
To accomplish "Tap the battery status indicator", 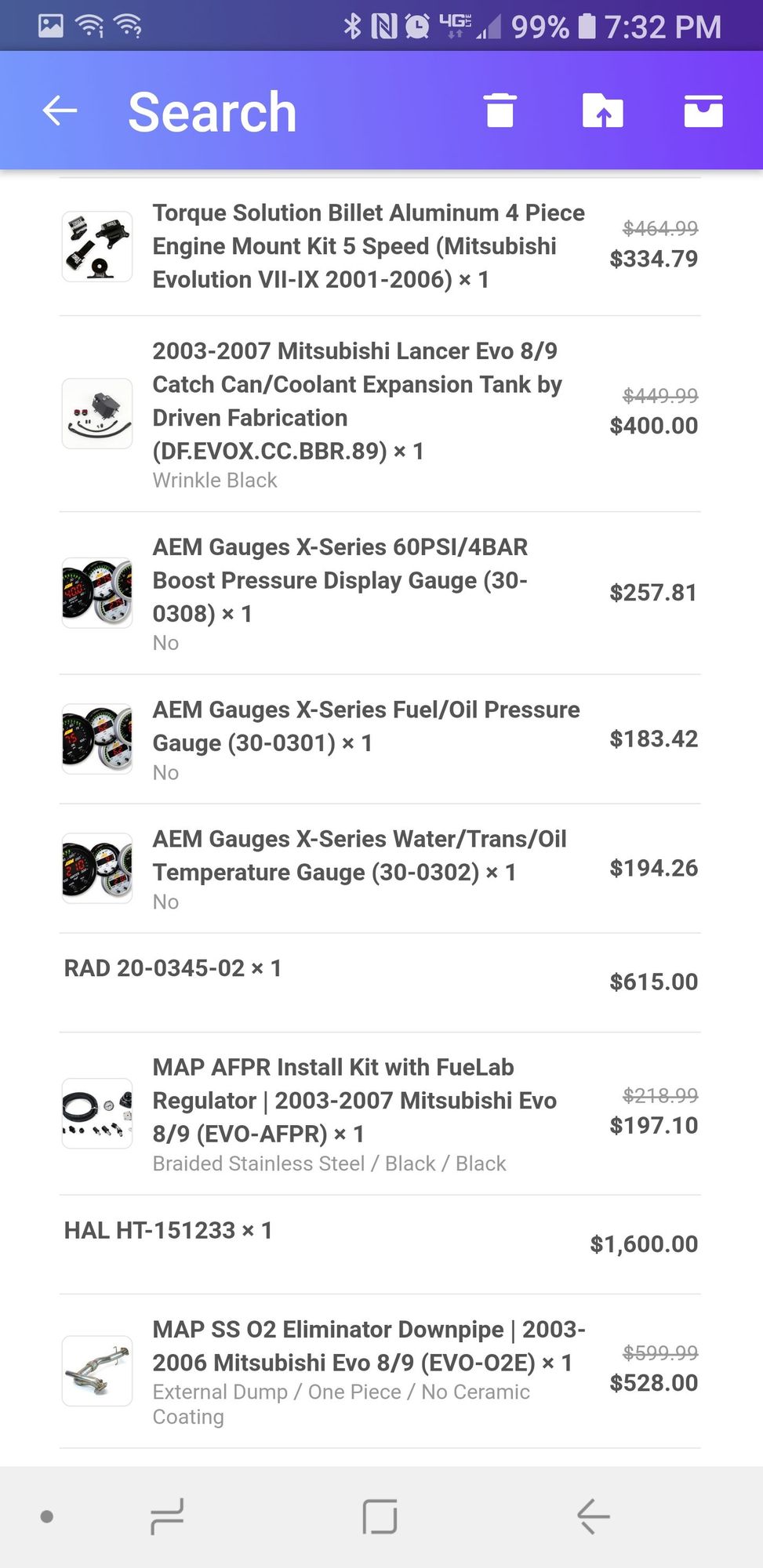I will point(586,27).
